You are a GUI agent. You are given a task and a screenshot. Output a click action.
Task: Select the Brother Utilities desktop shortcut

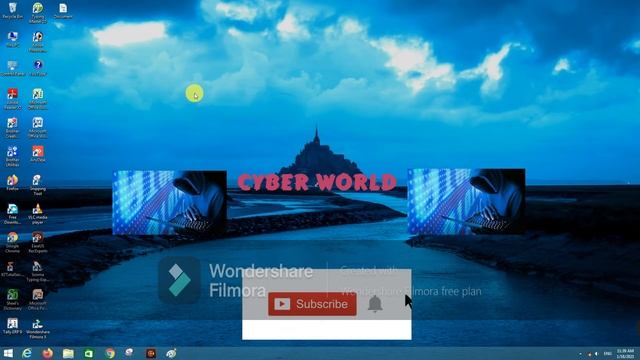coord(13,156)
